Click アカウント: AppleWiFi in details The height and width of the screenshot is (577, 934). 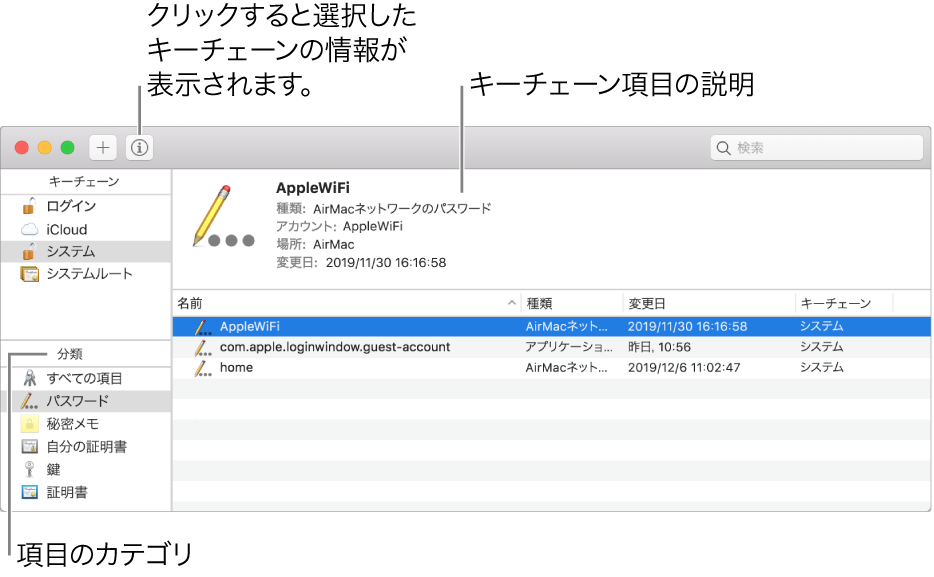pos(340,226)
